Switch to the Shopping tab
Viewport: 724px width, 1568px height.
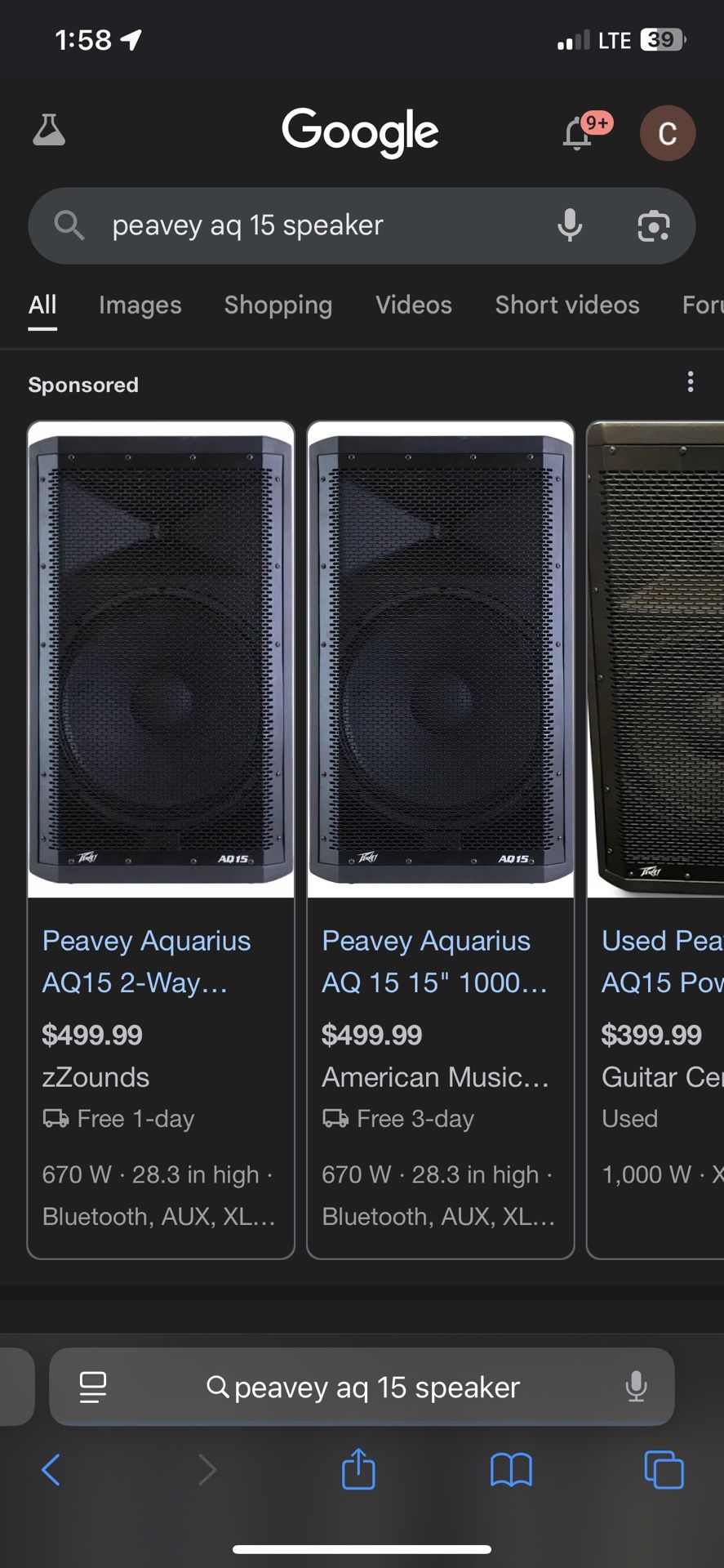[x=278, y=305]
